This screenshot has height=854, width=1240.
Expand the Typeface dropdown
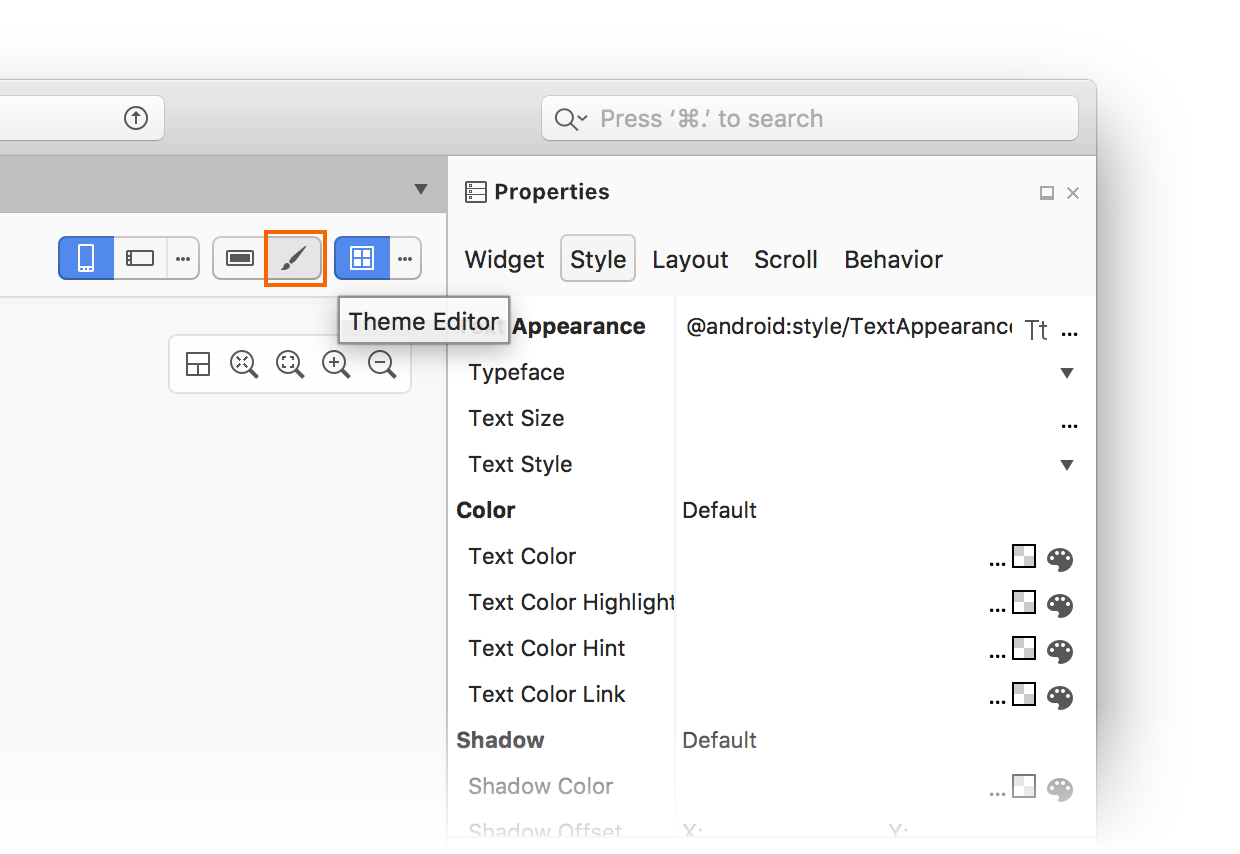(1066, 372)
